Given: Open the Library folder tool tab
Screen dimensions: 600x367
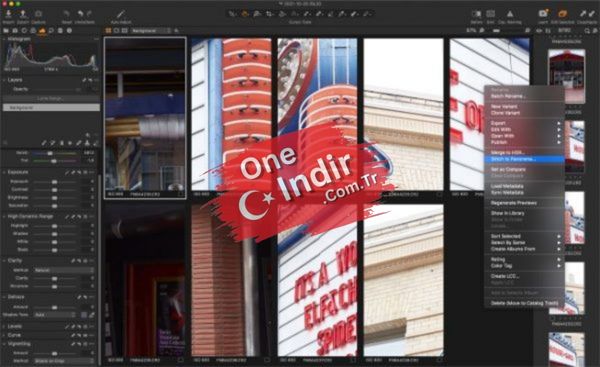Looking at the screenshot, I should (x=6, y=31).
